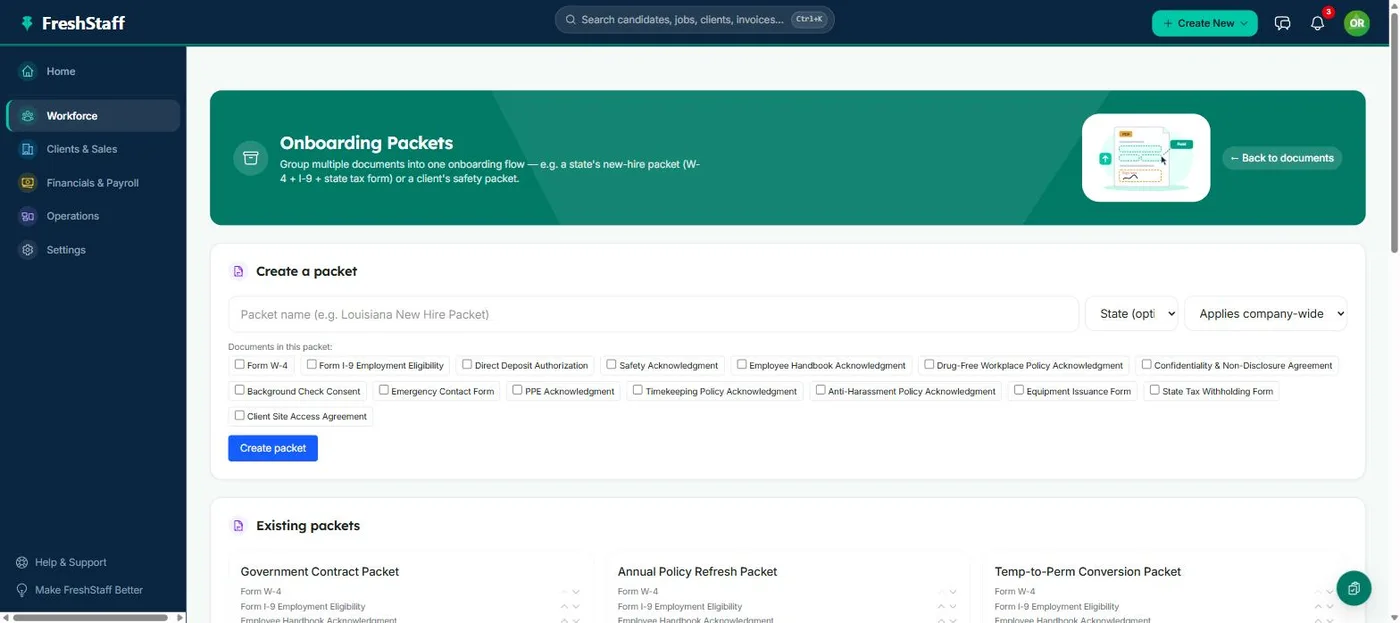
Task: Check the Form W-4 checkbox
Action: tap(239, 364)
